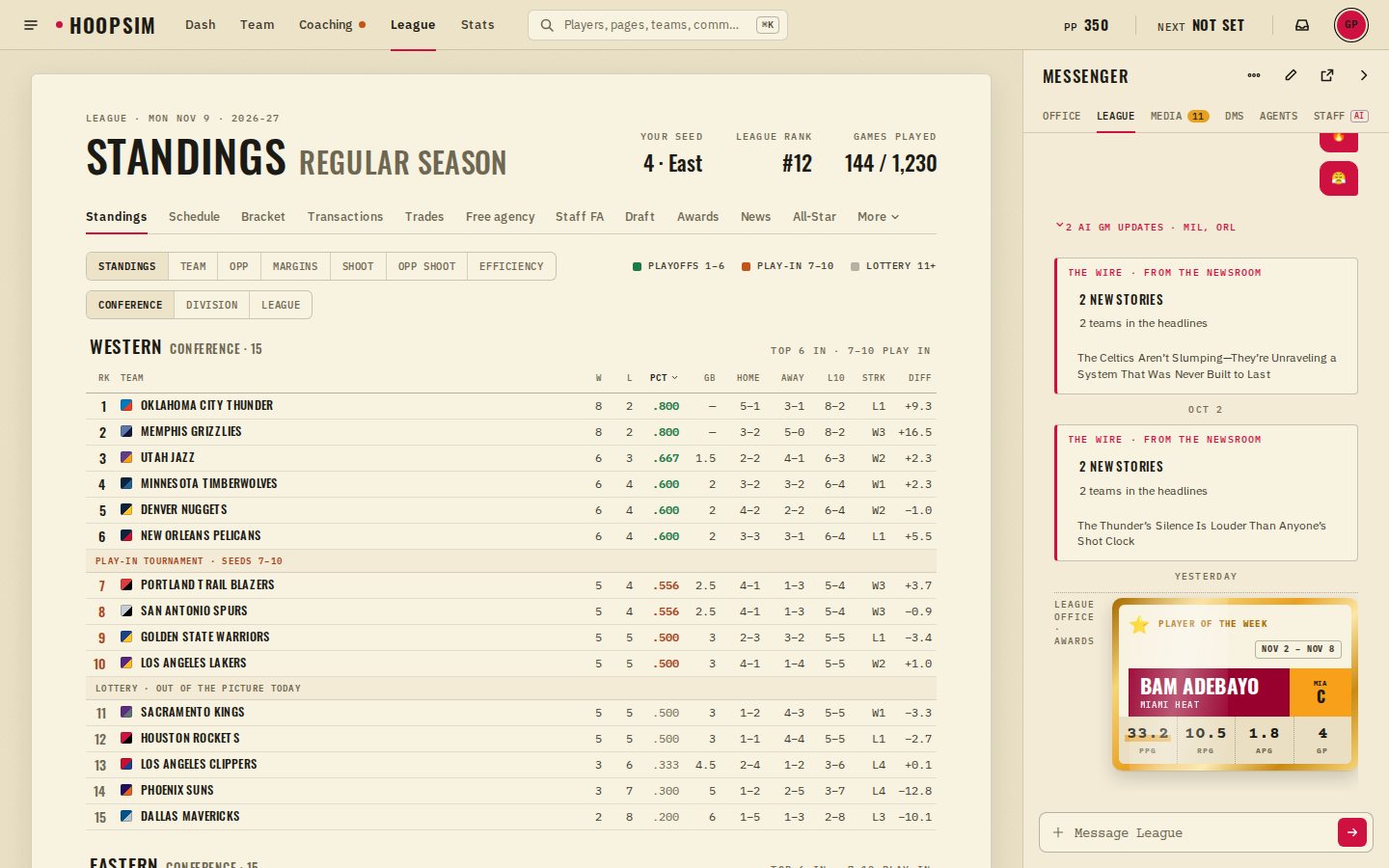Switch to the Schedule tab
Image resolution: width=1389 pixels, height=868 pixels.
194,217
